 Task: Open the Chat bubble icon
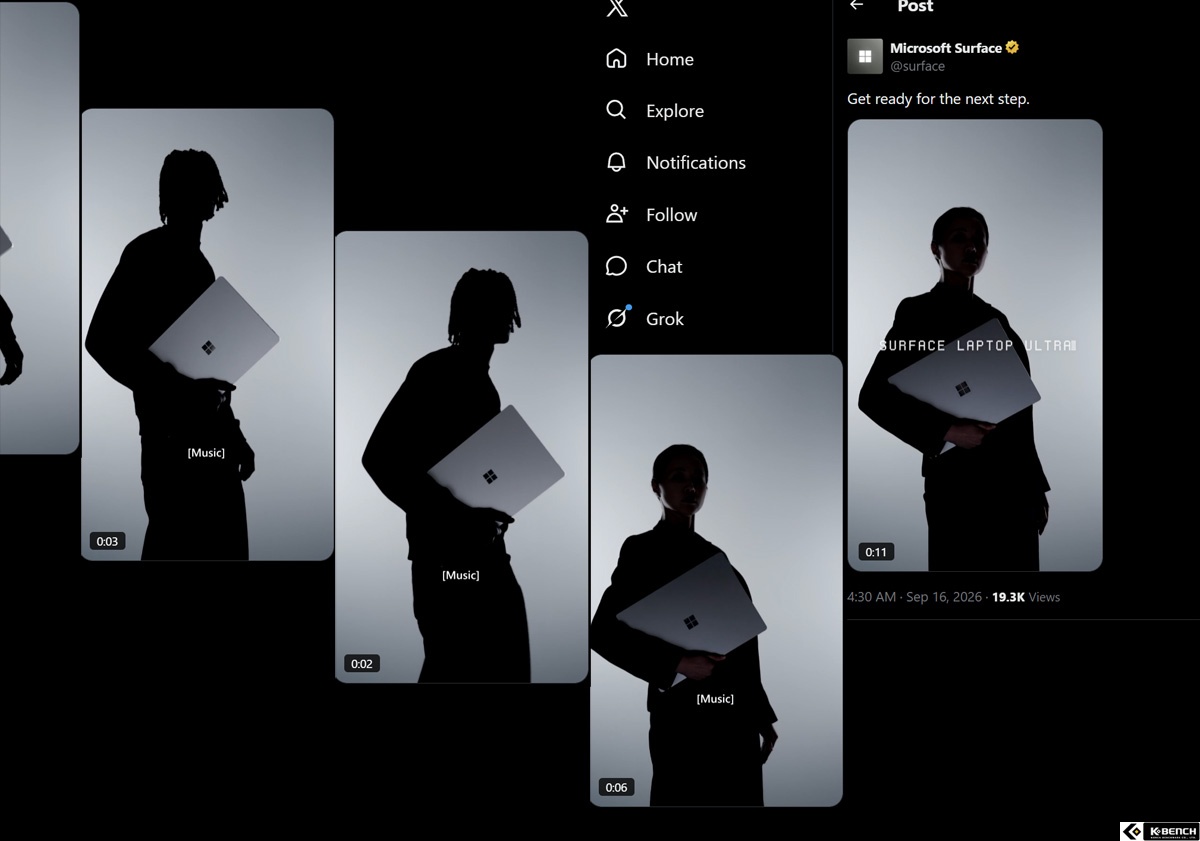coord(616,266)
